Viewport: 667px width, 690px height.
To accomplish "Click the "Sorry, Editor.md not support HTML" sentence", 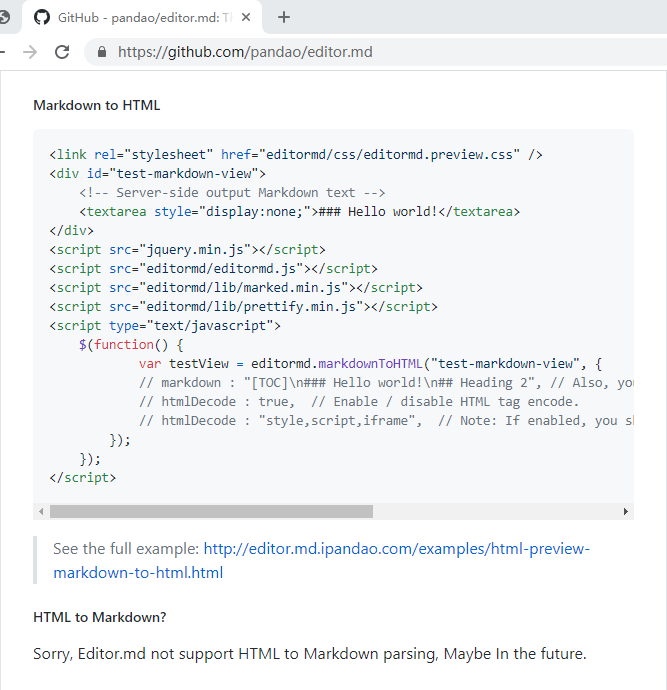I will pos(310,654).
